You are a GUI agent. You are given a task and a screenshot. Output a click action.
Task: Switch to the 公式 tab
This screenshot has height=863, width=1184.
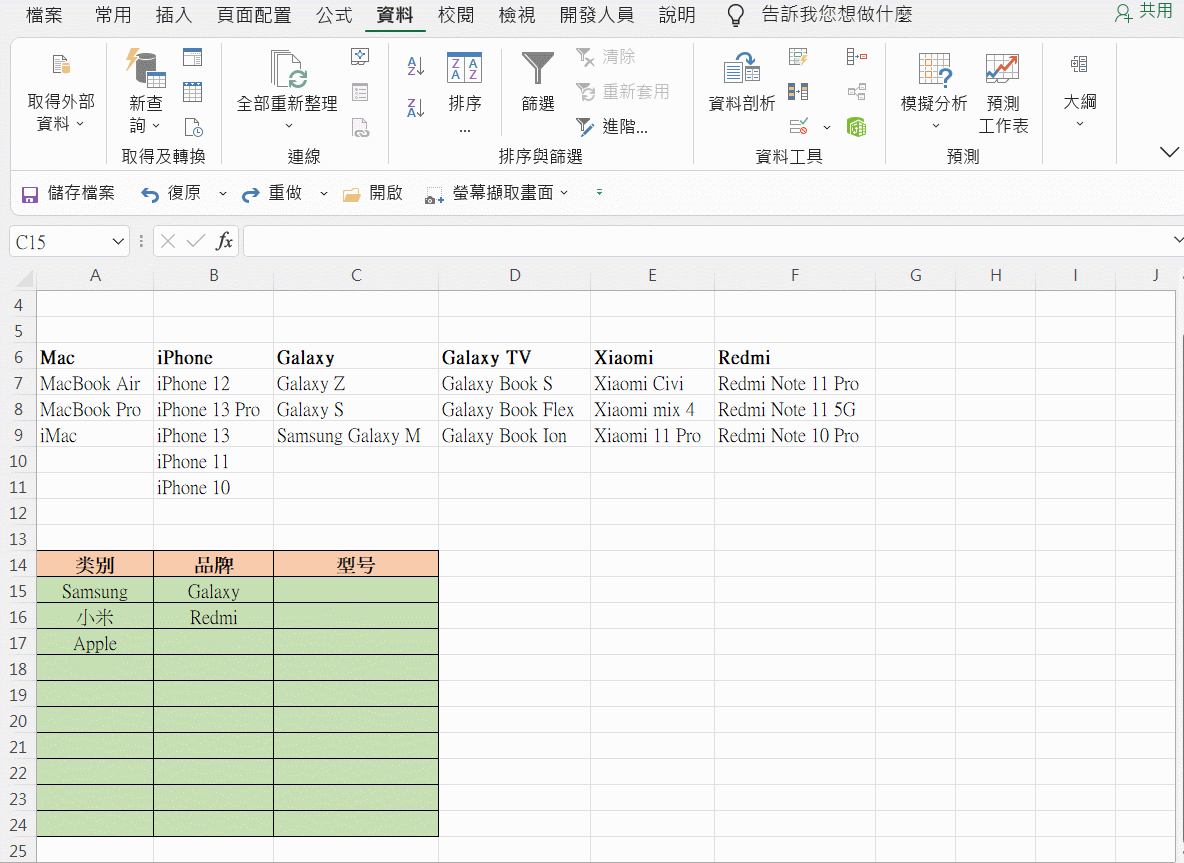click(334, 15)
